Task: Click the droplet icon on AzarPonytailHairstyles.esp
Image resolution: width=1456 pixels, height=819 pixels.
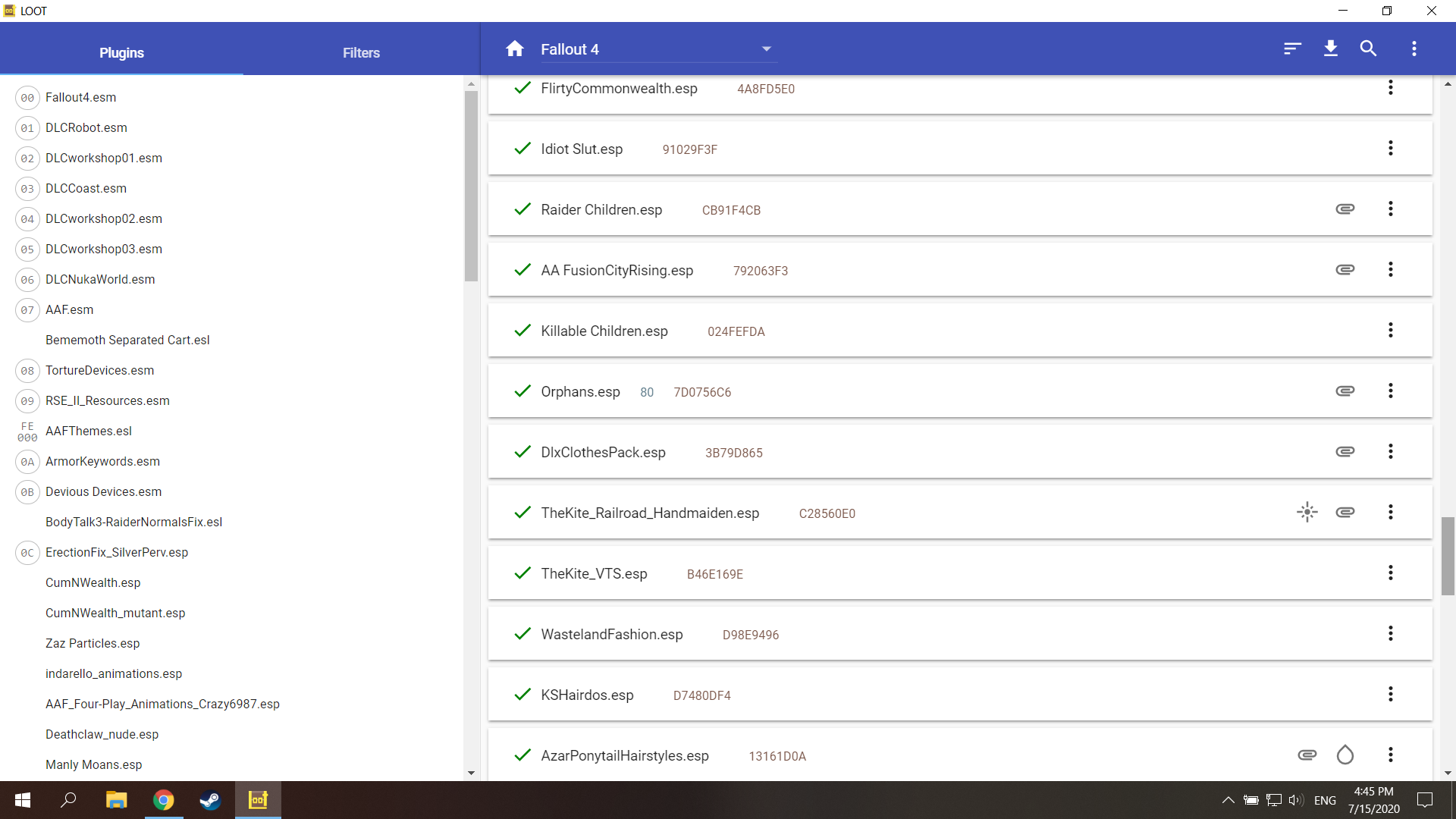Action: tap(1345, 755)
